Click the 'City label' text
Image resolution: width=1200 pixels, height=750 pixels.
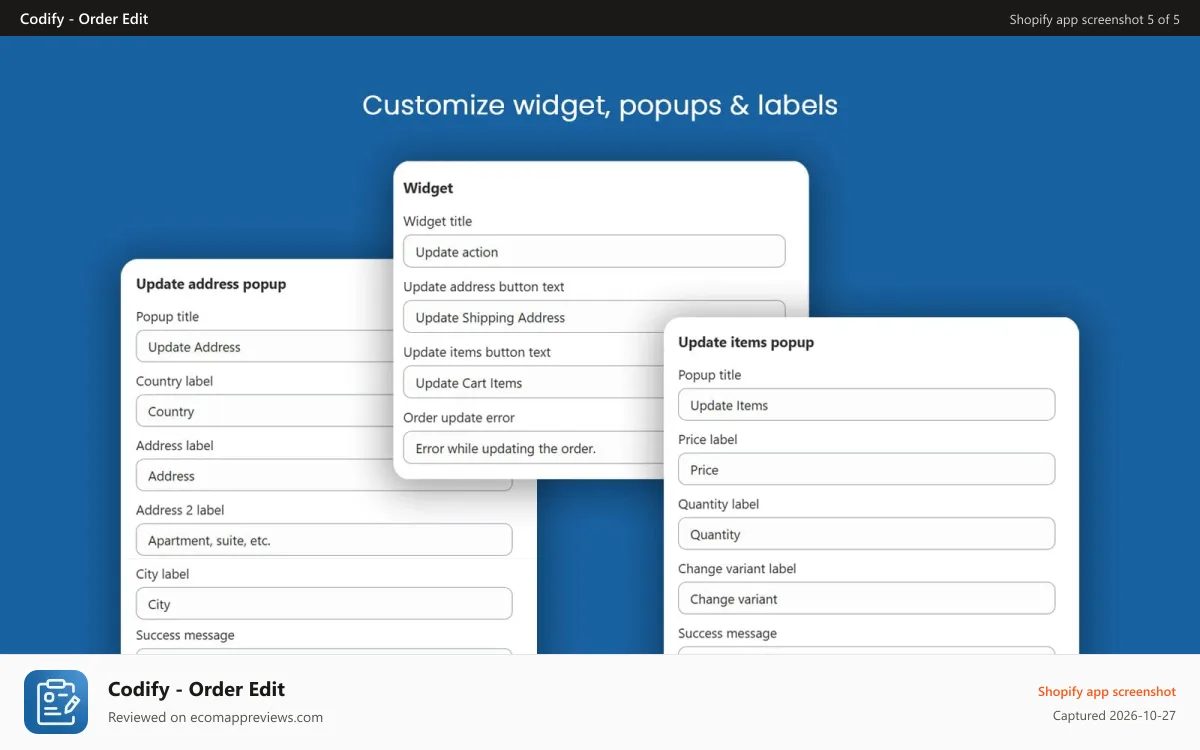tap(162, 574)
